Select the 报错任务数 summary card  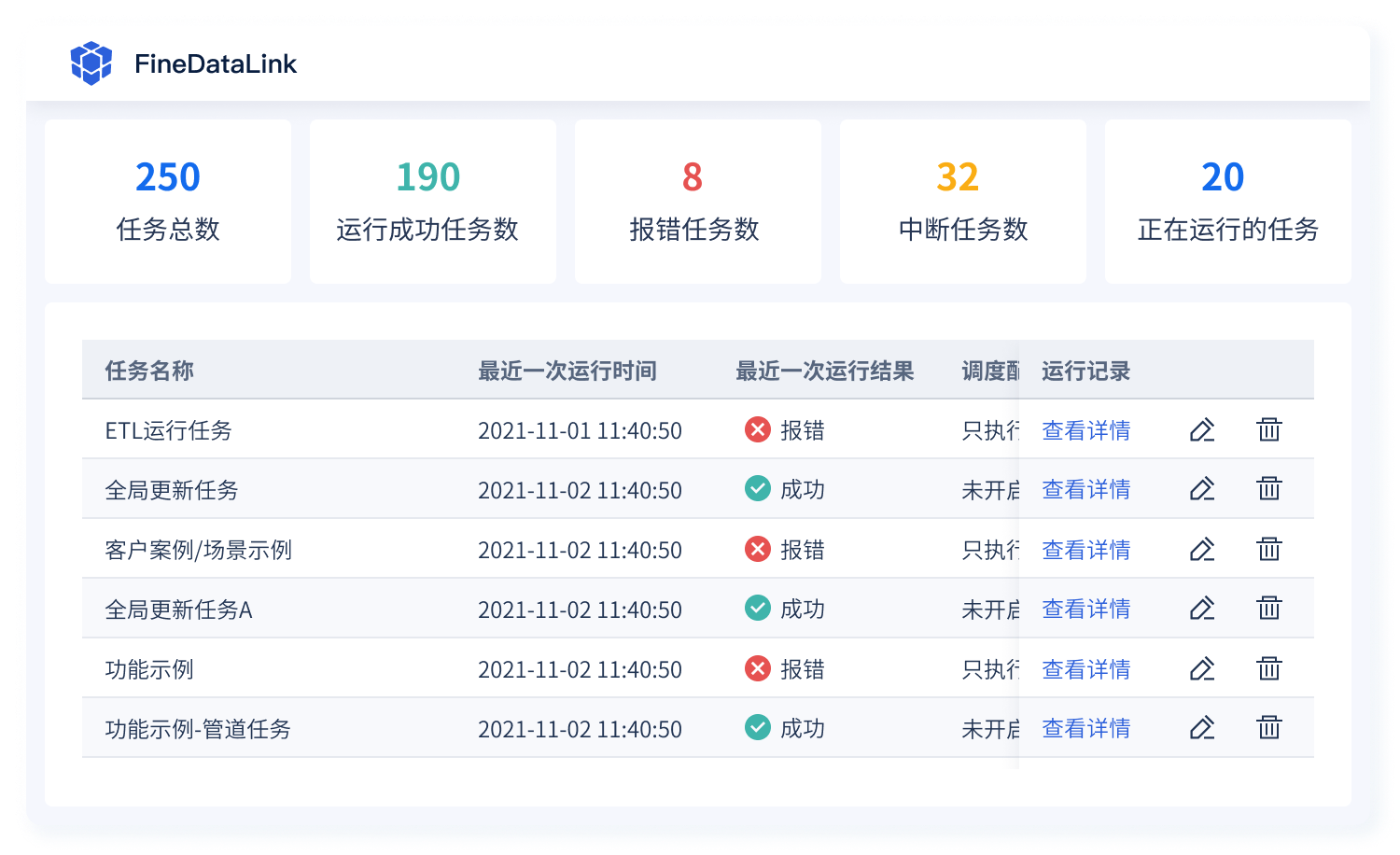697,201
